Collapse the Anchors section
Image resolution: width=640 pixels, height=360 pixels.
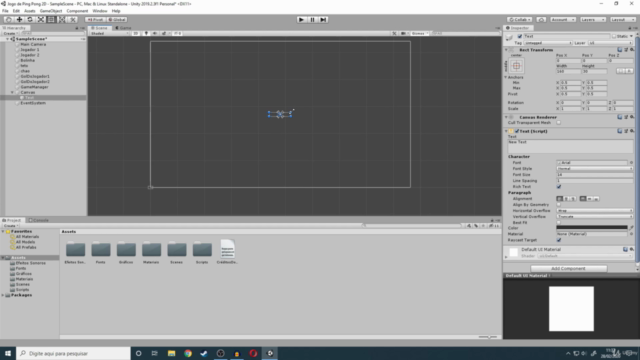click(506, 77)
